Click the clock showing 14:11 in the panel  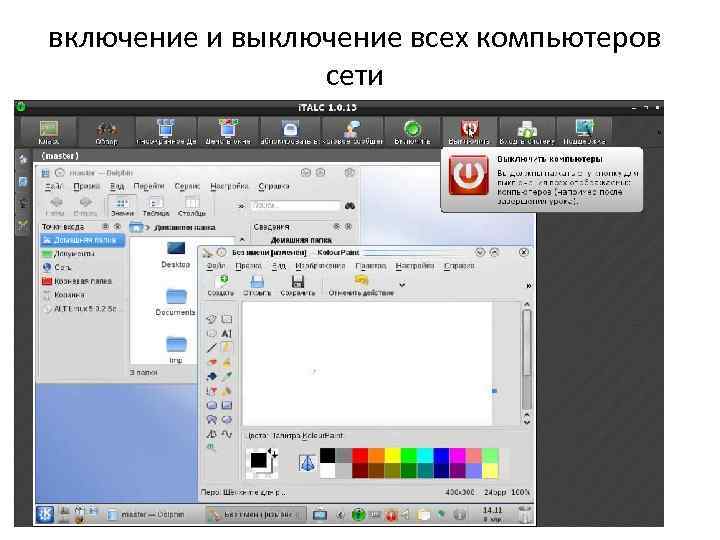coord(492,514)
